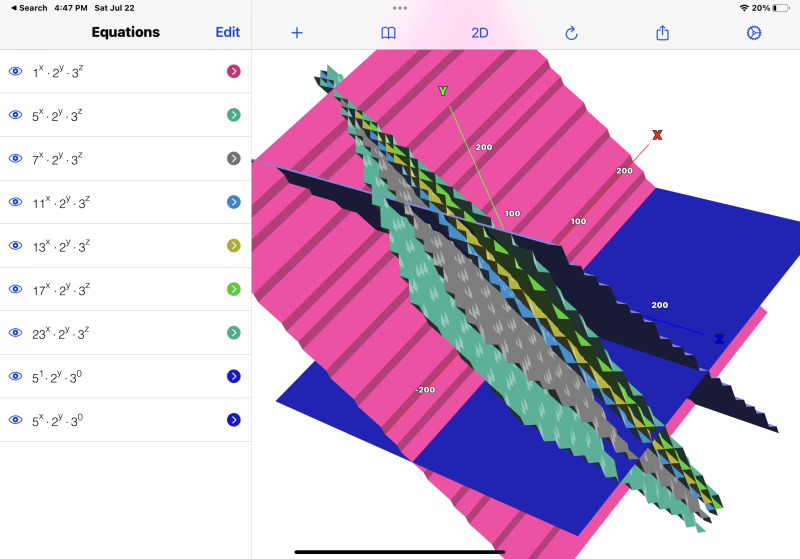Tap the light blue color chevron for 11^x

233,202
